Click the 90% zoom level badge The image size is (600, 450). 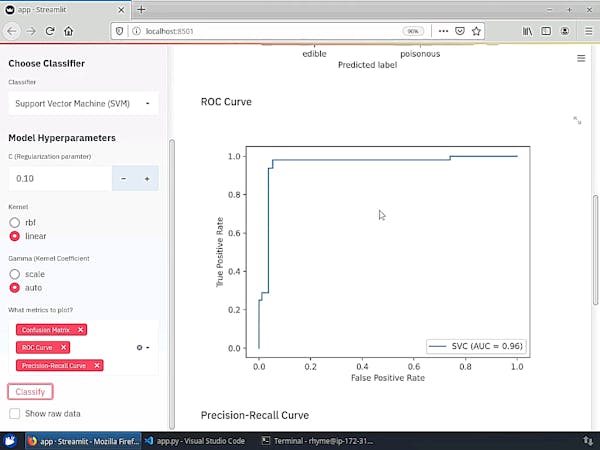413,31
